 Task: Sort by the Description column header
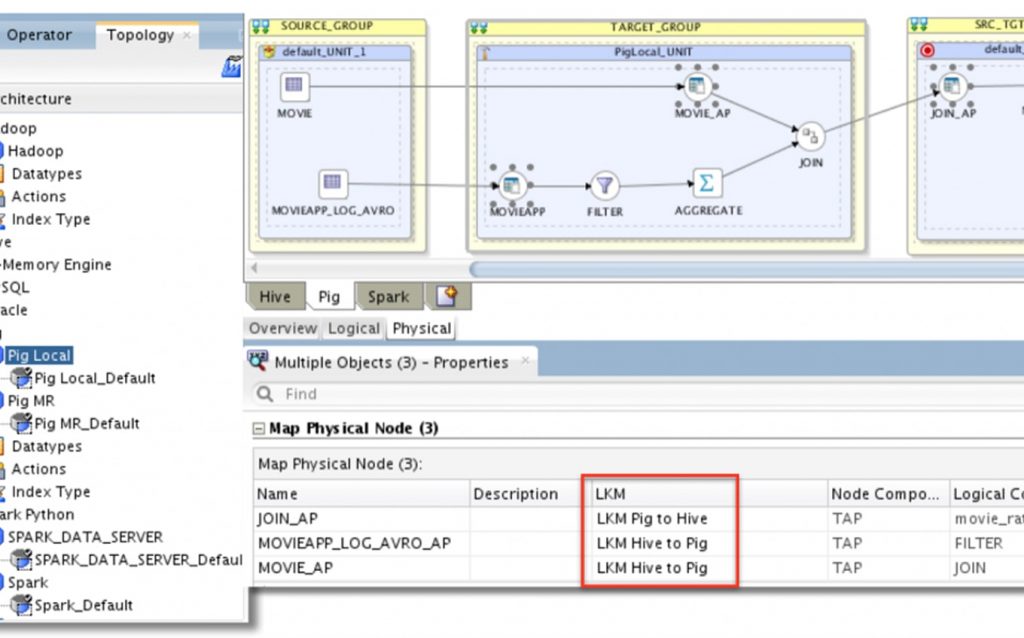(x=529, y=494)
